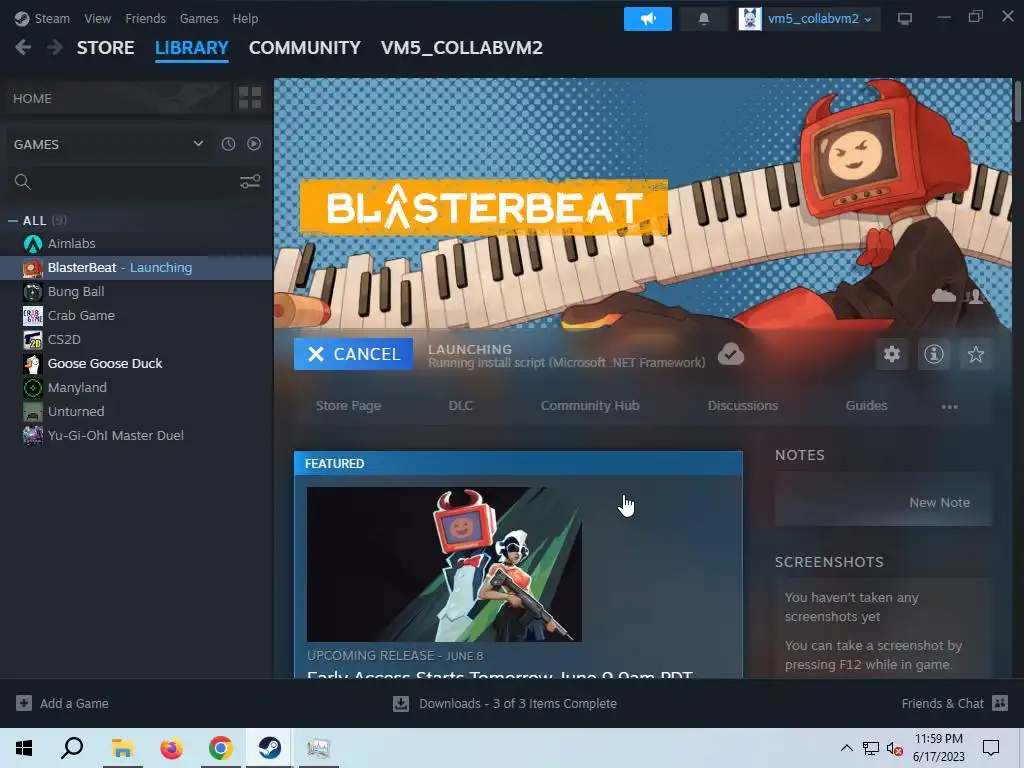Show hidden system tray icons
Screen dimensions: 1024x768
(x=846, y=748)
